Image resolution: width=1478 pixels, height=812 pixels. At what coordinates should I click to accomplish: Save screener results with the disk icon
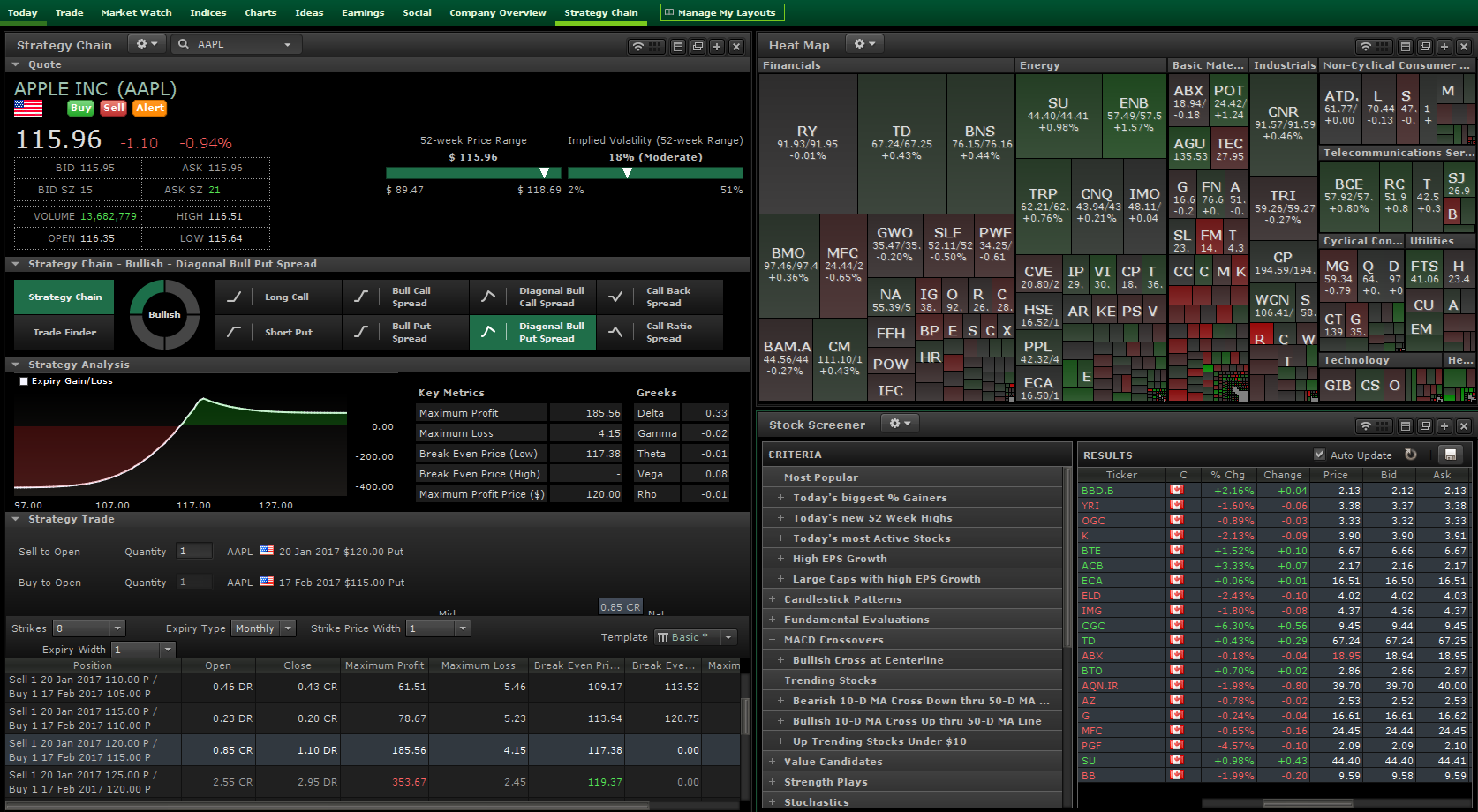[1449, 455]
